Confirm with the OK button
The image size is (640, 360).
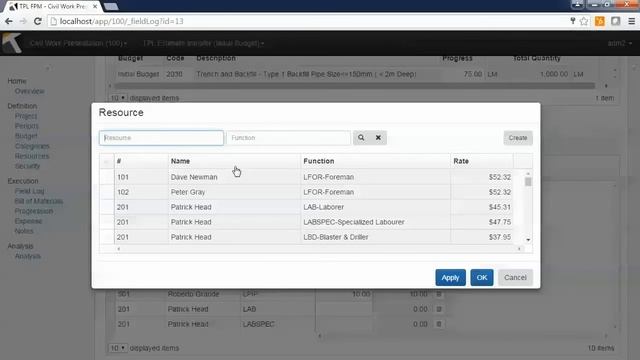482,278
